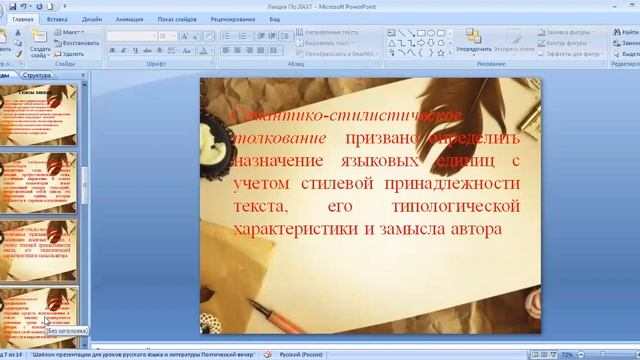This screenshot has height=360, width=640.
Task: Select the five-point star shape
Action: coord(441,53)
